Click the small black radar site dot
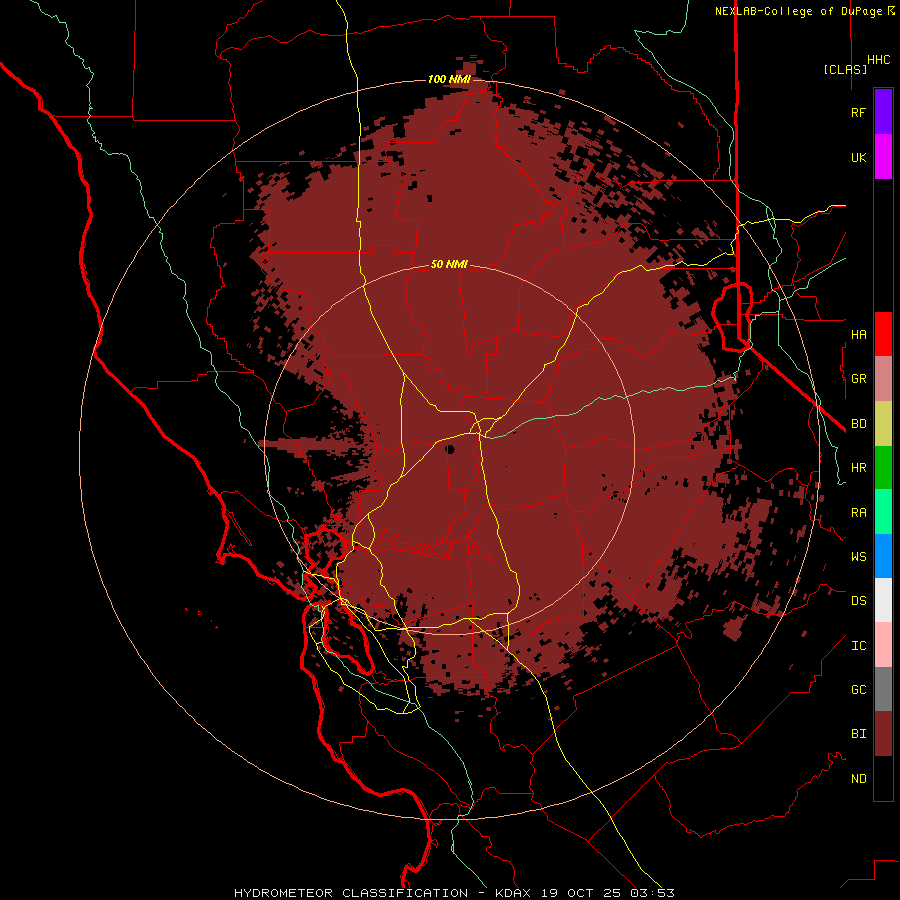This screenshot has height=900, width=900. tap(450, 449)
